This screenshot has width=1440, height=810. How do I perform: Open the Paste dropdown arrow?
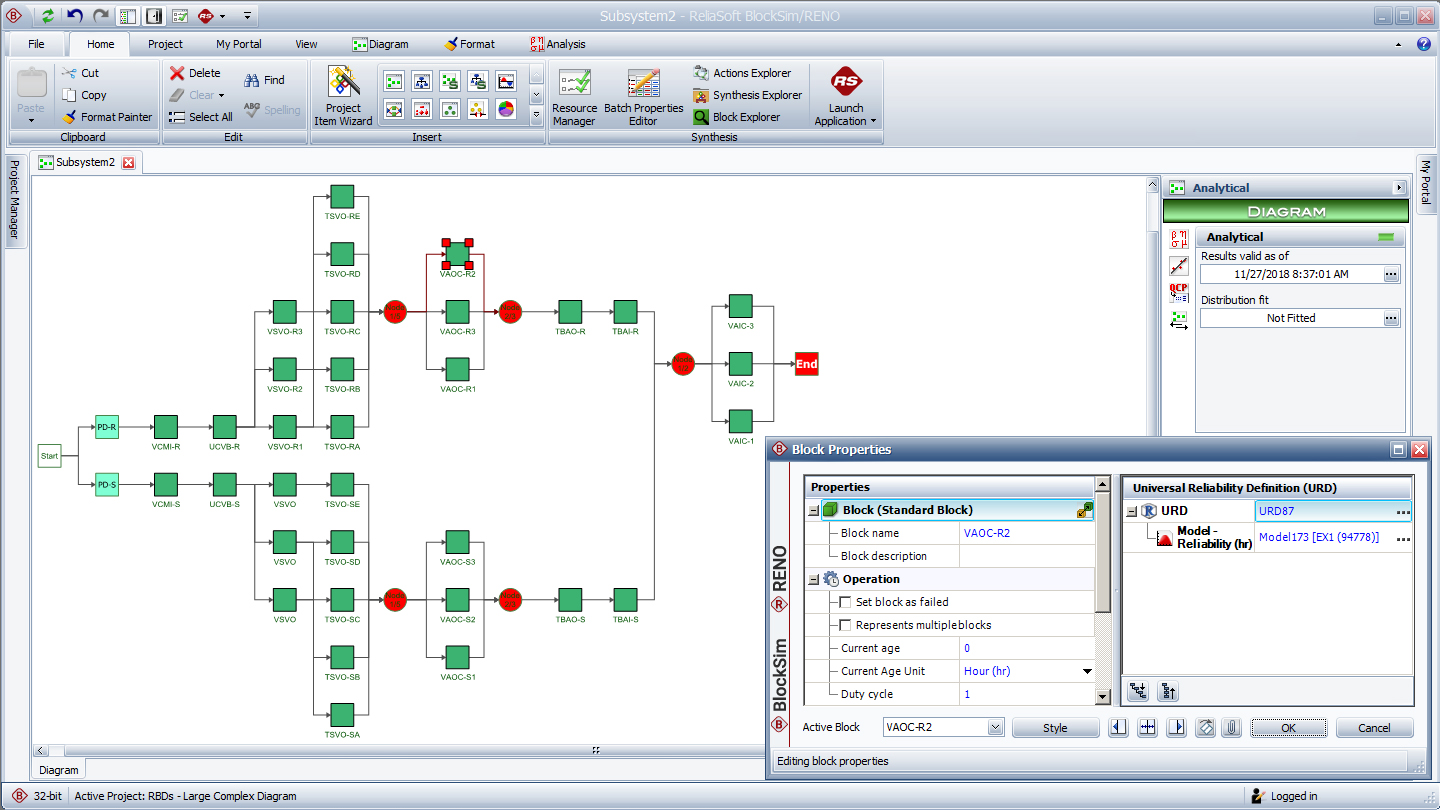31,120
